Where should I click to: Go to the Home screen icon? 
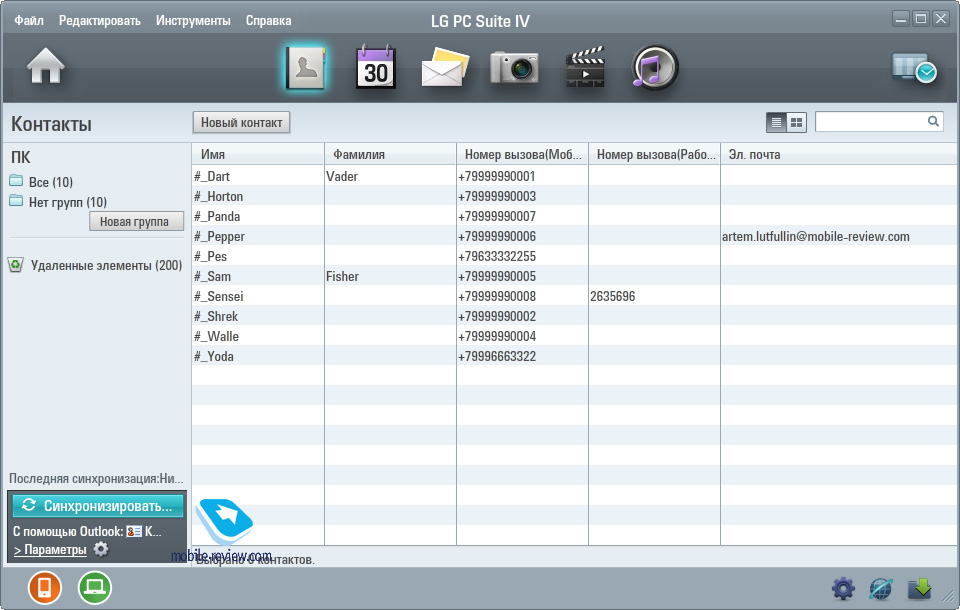pos(46,67)
